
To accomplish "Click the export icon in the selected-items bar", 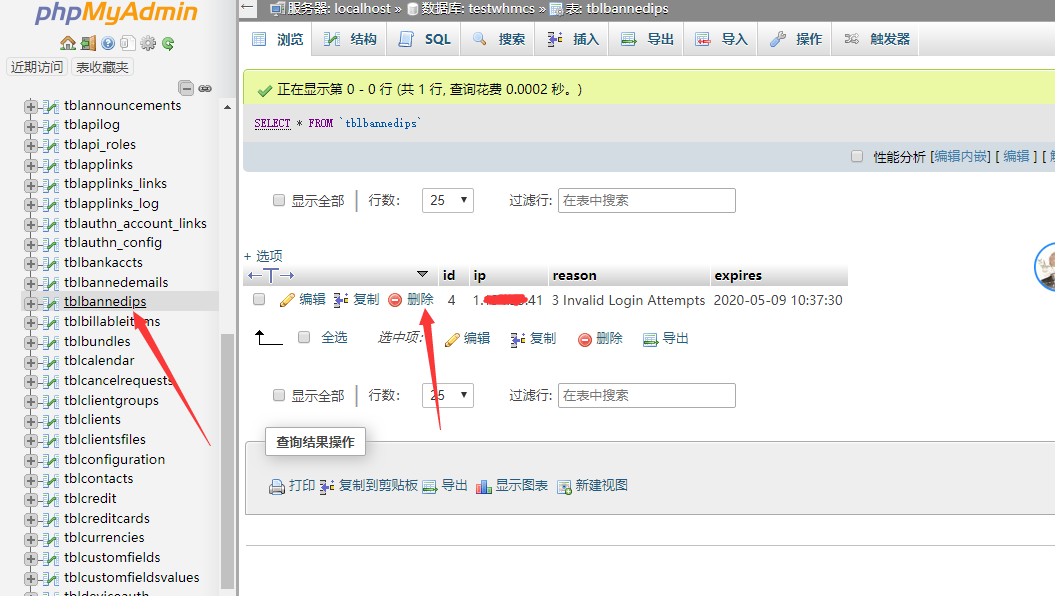I will tap(651, 340).
